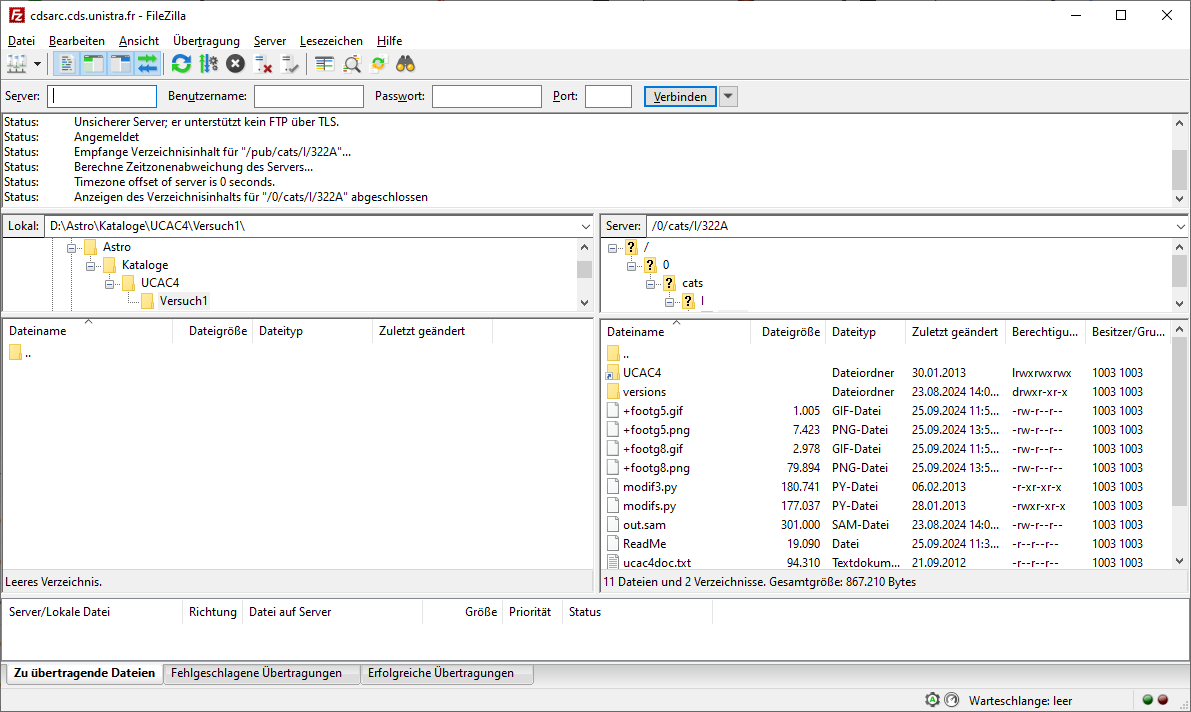Viewport: 1191px width, 712px height.
Task: Open the remote server path dropdown
Action: tap(1180, 226)
